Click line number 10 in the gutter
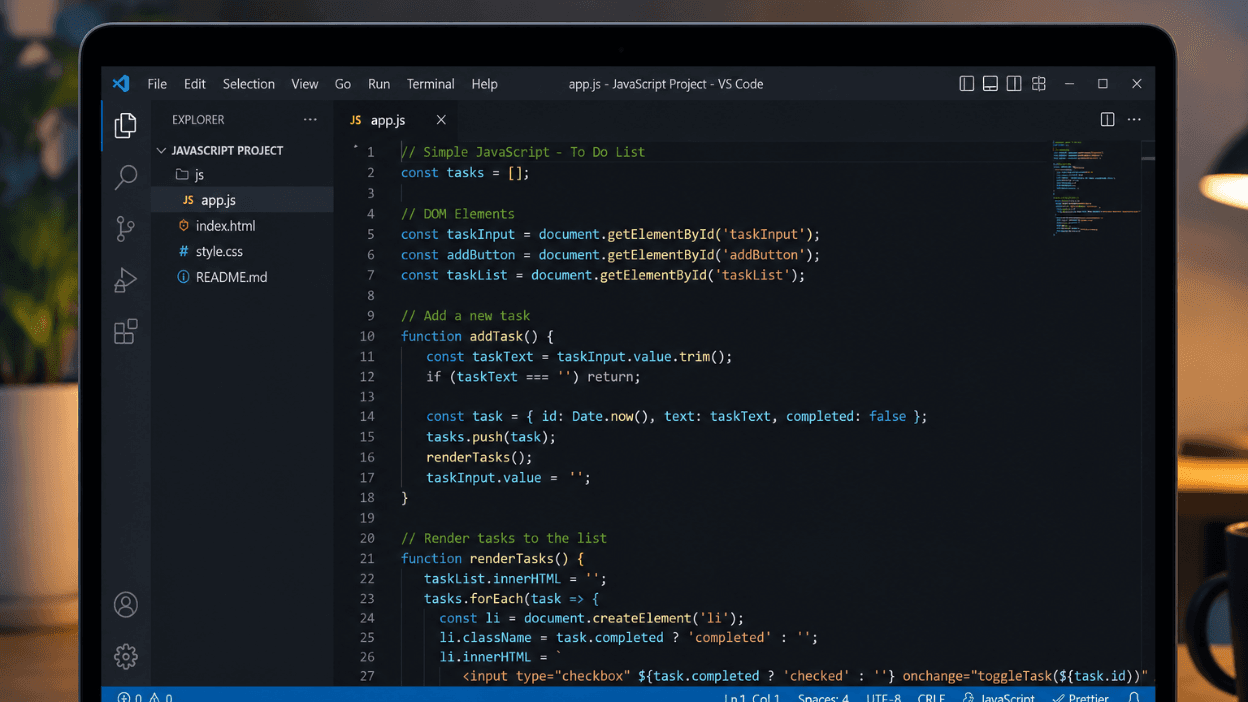 point(367,336)
